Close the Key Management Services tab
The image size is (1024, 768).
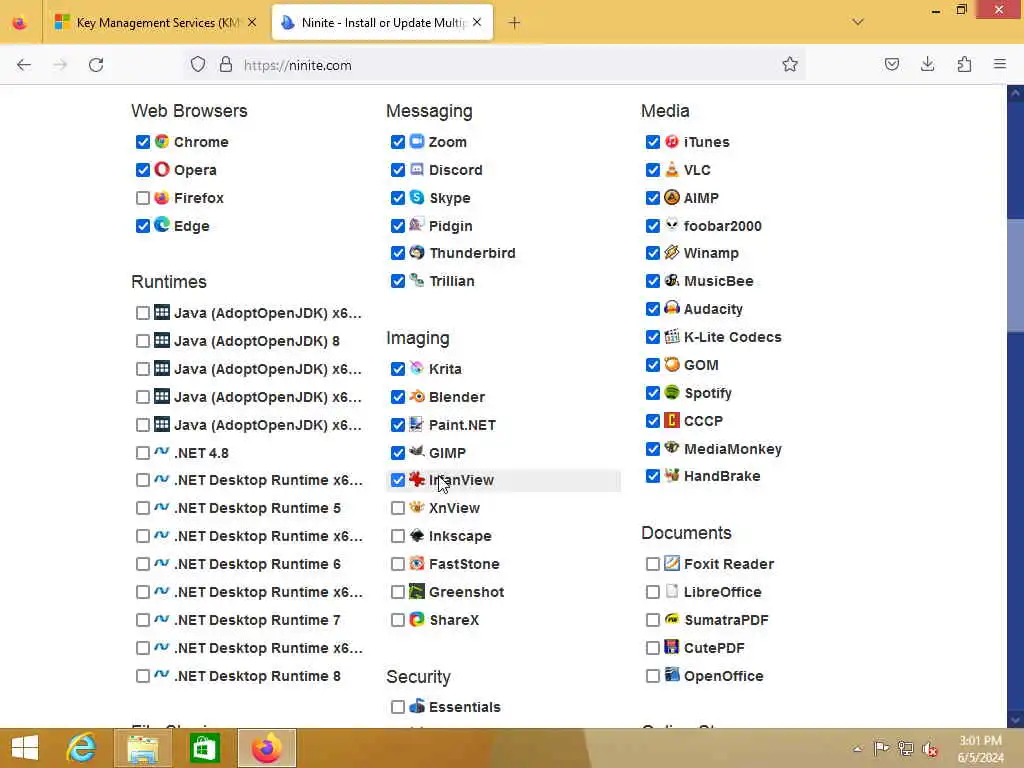(252, 22)
